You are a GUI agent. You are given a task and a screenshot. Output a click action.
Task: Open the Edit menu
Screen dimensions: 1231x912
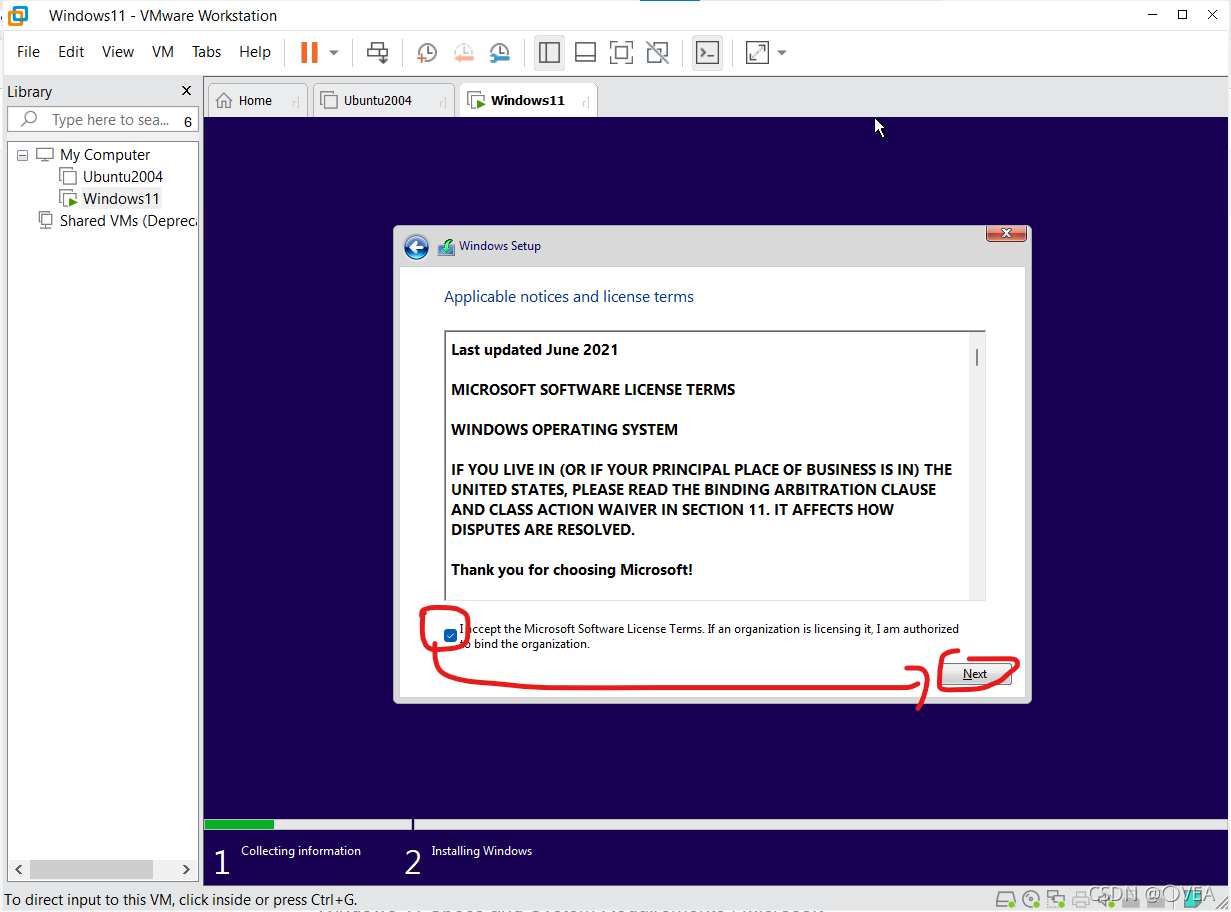71,52
